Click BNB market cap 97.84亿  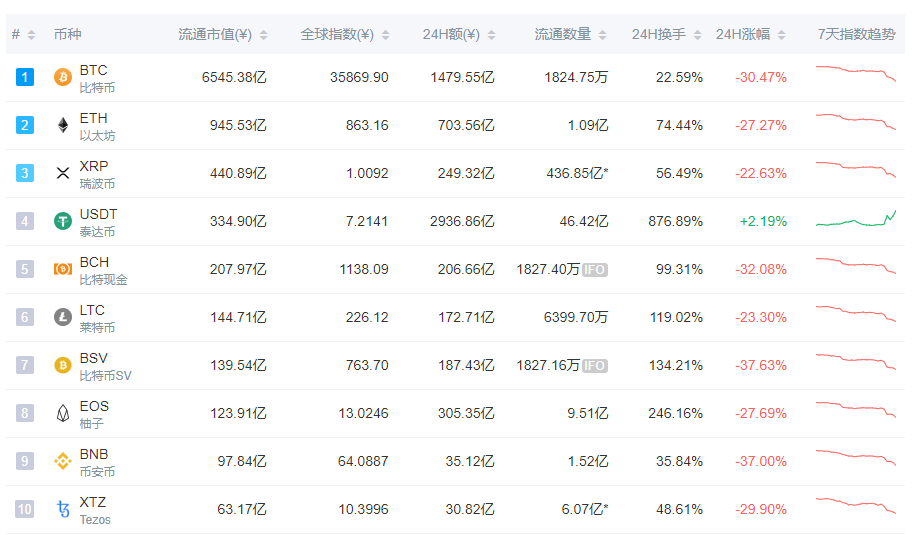pyautogui.click(x=242, y=462)
